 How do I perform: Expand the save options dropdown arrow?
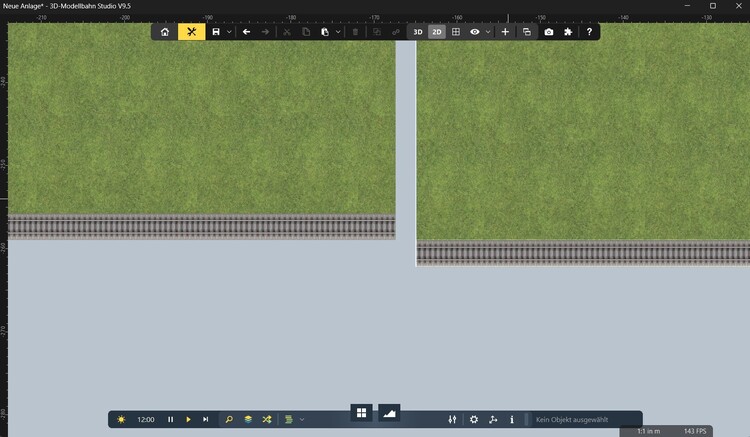229,32
